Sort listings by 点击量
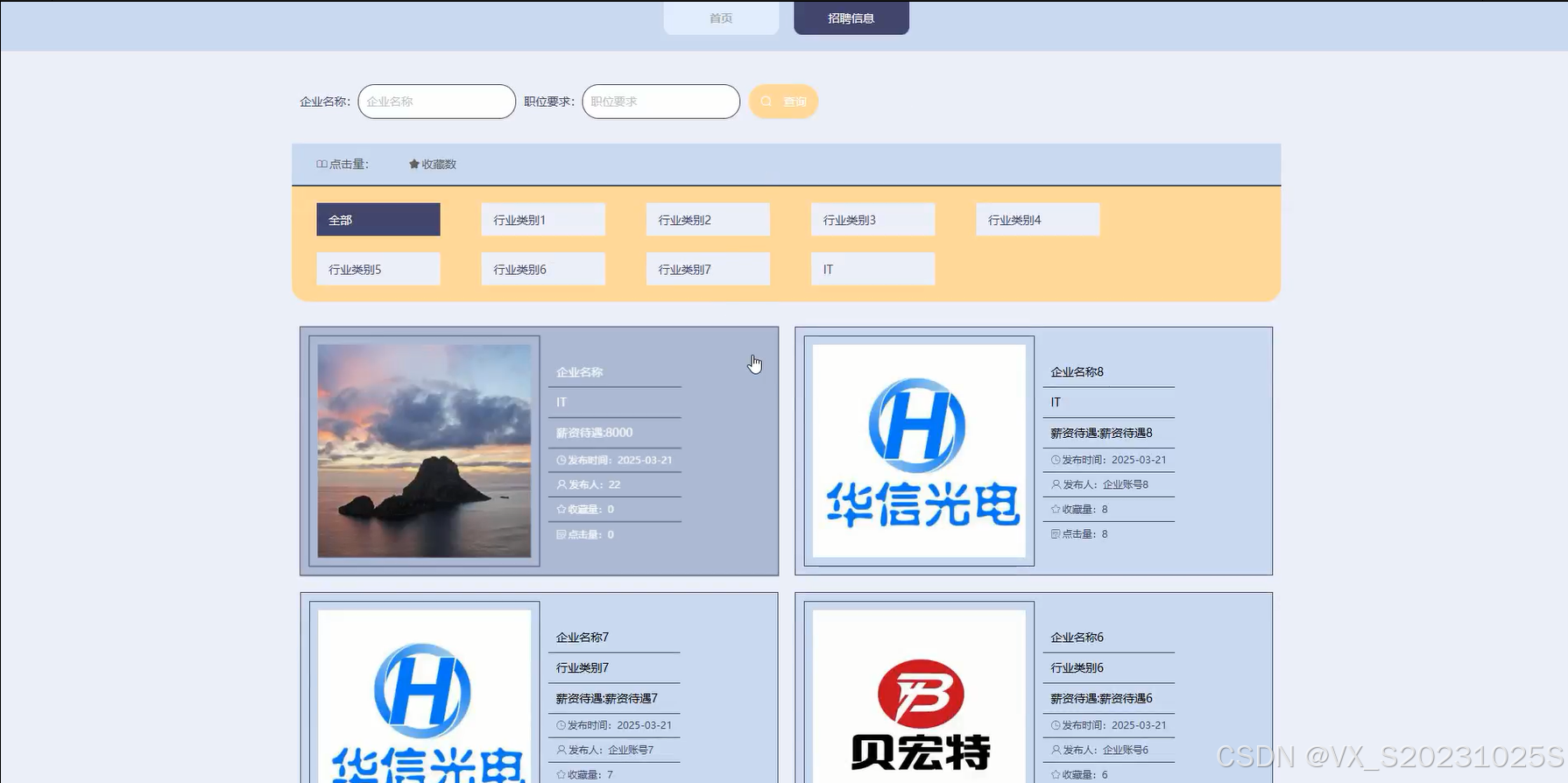 [x=343, y=164]
